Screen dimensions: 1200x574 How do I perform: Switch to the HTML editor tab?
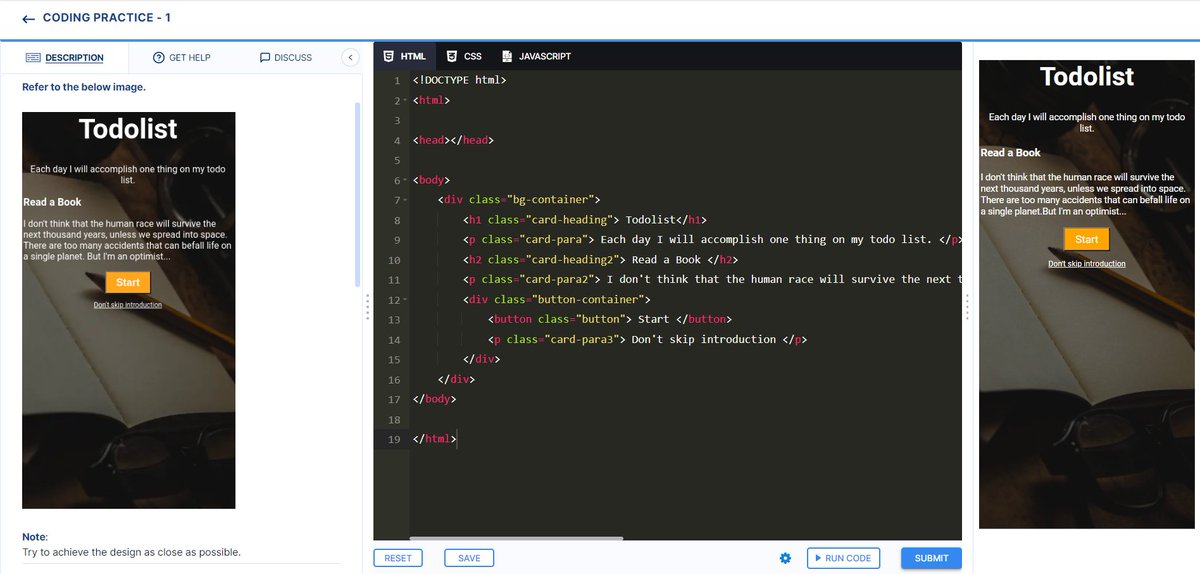pos(404,56)
